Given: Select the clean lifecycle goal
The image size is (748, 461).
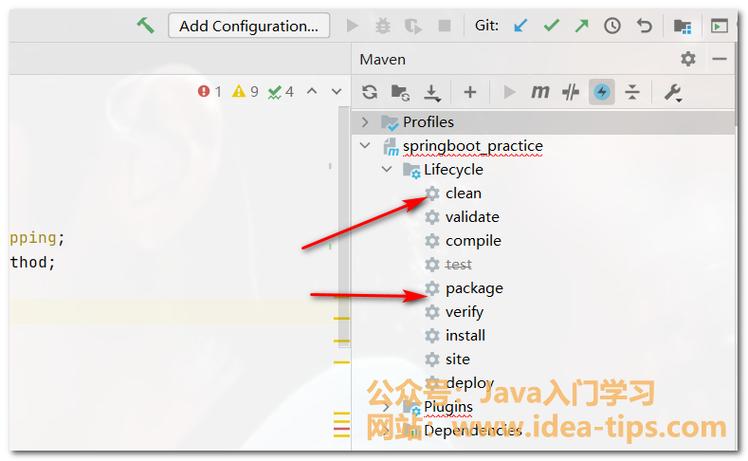Looking at the screenshot, I should click(x=463, y=193).
